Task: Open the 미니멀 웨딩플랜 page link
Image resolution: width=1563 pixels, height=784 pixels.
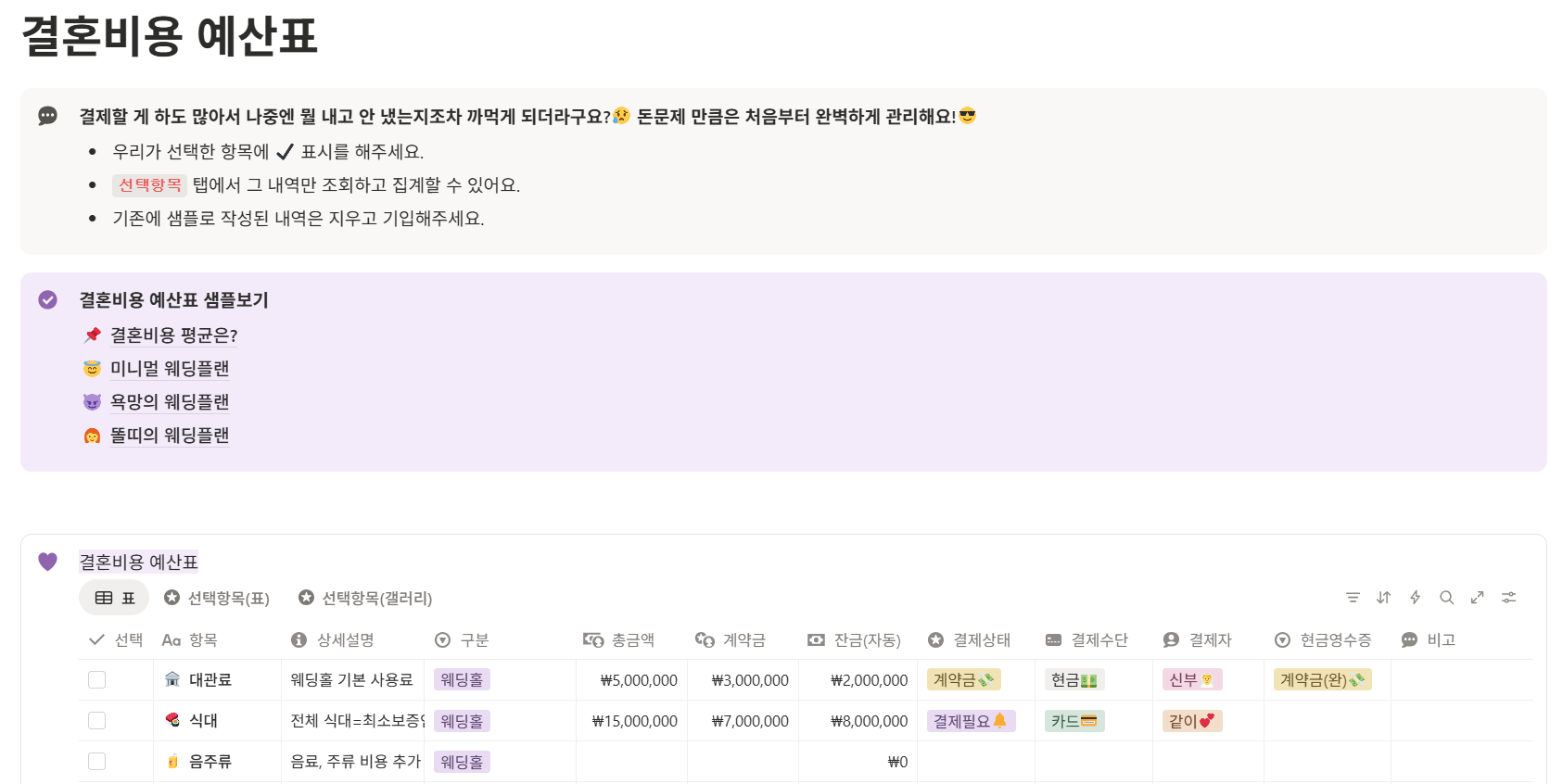Action: [170, 368]
